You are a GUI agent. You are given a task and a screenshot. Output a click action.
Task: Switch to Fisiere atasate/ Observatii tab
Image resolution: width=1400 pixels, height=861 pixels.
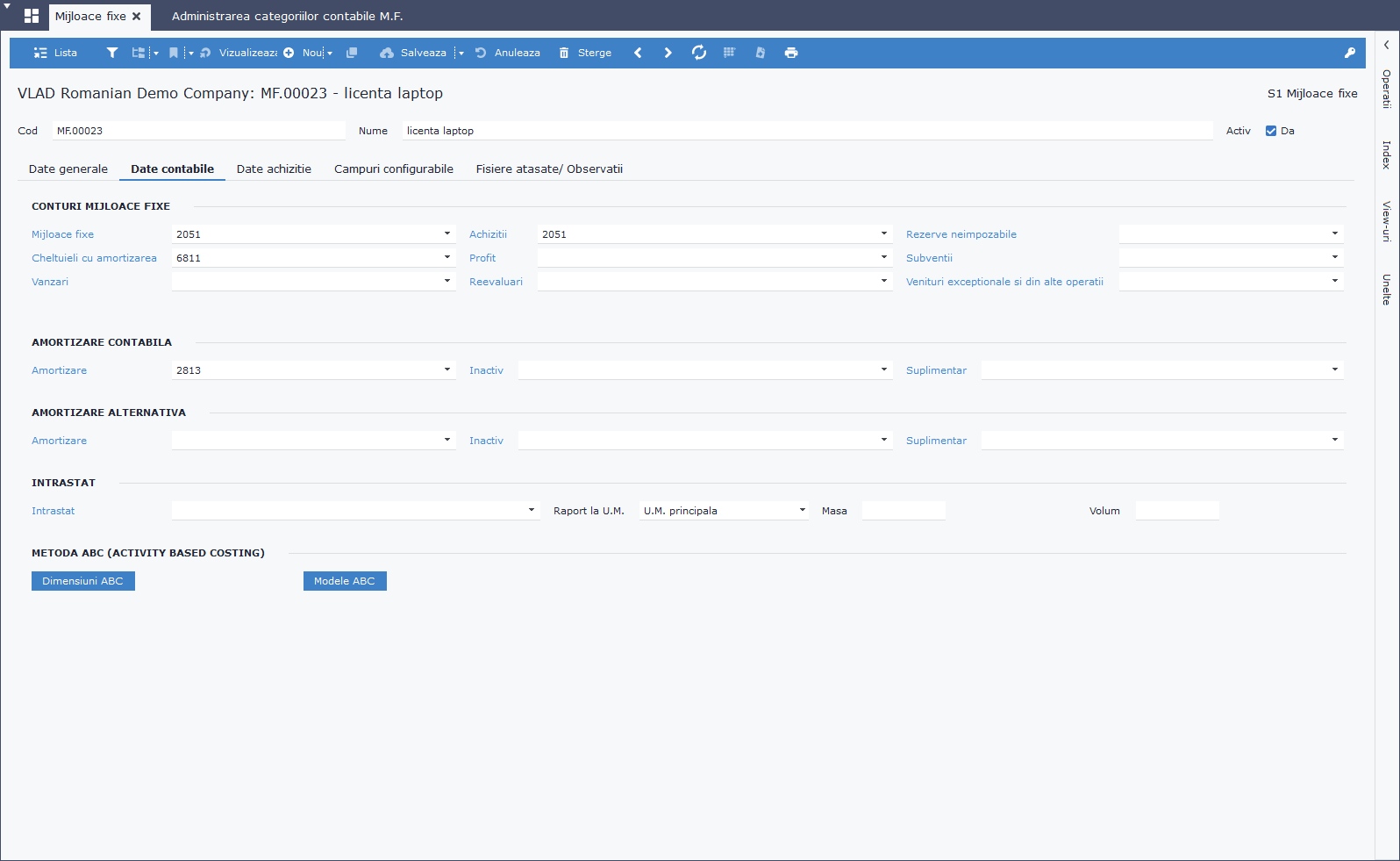(549, 169)
